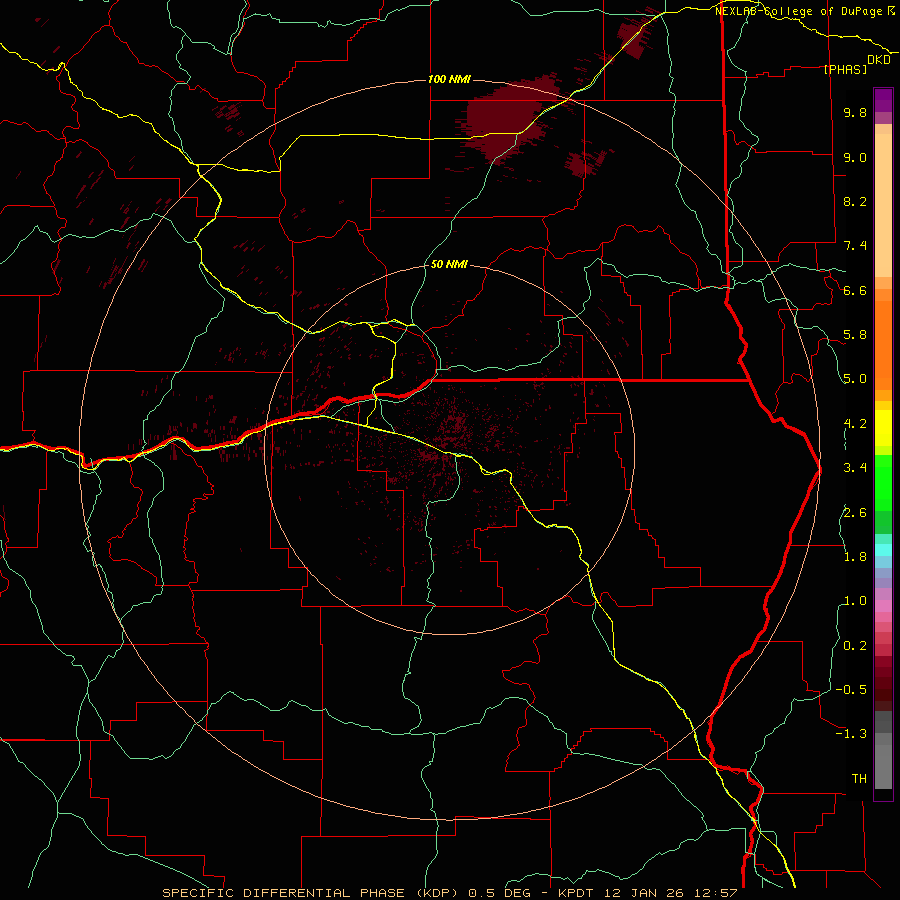Click the TH threshold label in legend
This screenshot has width=900, height=900.
[859, 779]
